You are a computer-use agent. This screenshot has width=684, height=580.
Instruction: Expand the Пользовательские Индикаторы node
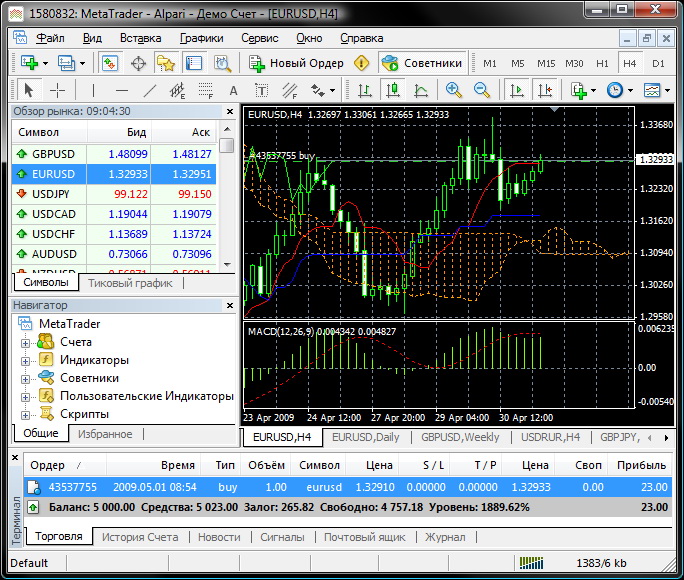(x=25, y=397)
